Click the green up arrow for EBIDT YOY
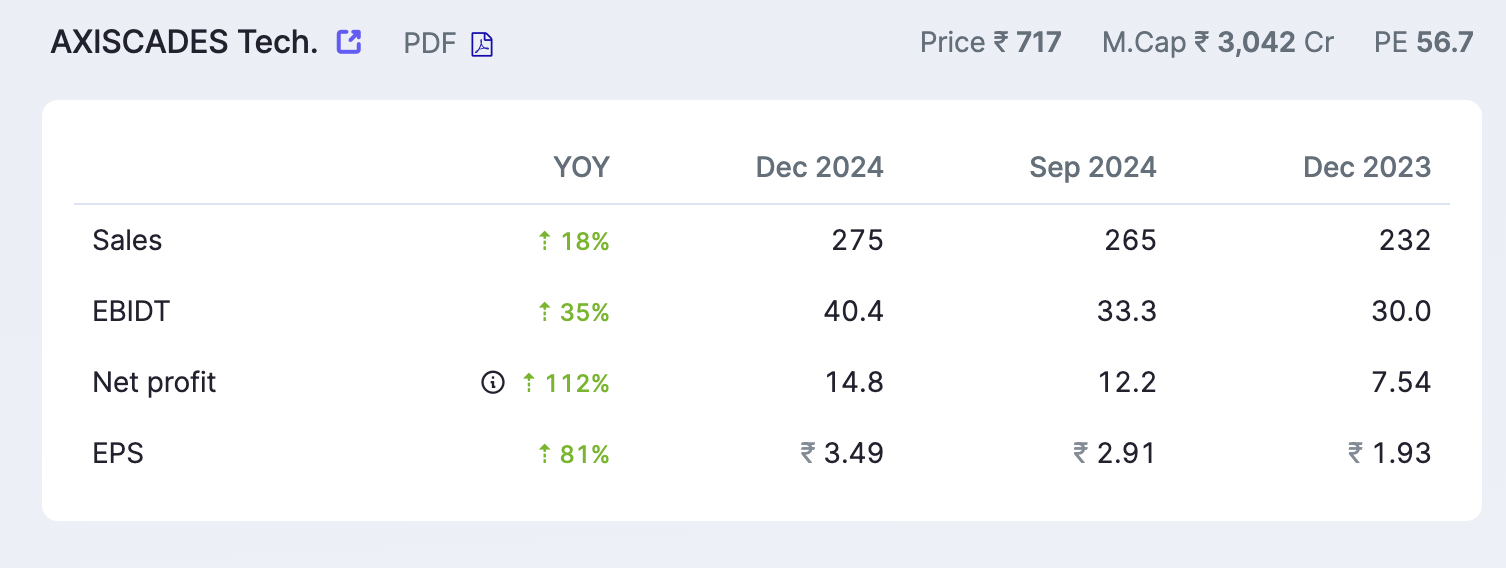The height and width of the screenshot is (568, 1506). tap(544, 312)
